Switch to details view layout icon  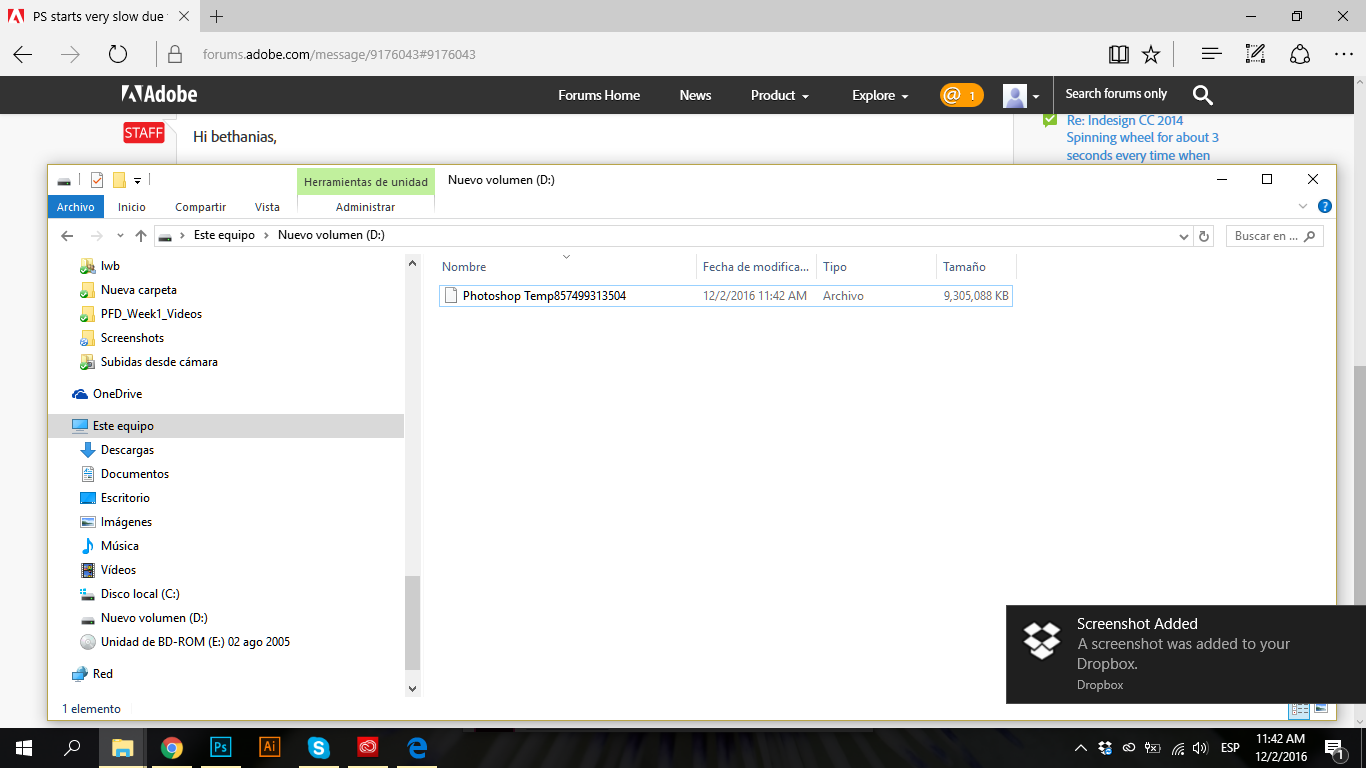point(1299,709)
